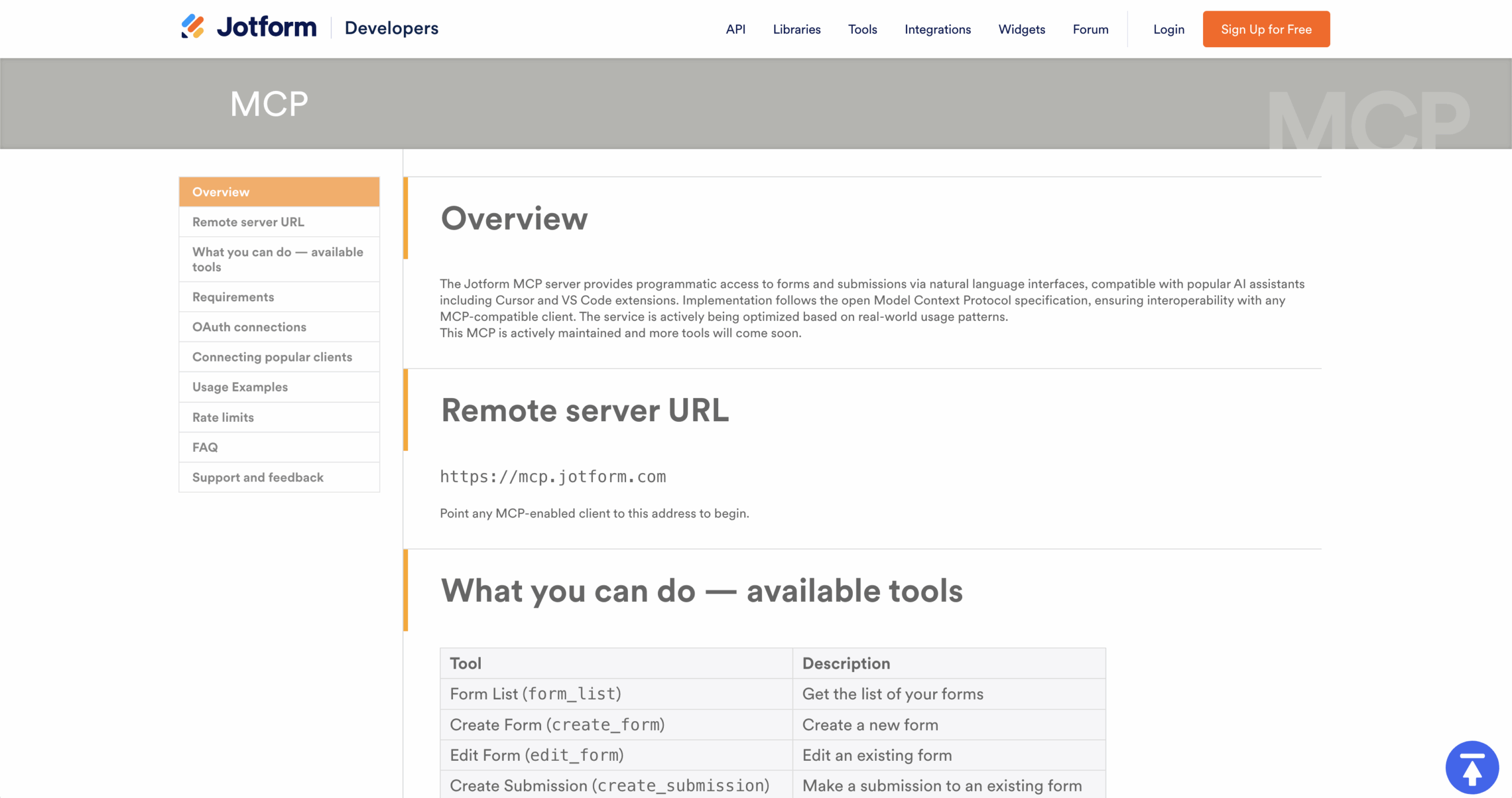Open the API menu item
Screen dimensions: 1512x798
[735, 30]
